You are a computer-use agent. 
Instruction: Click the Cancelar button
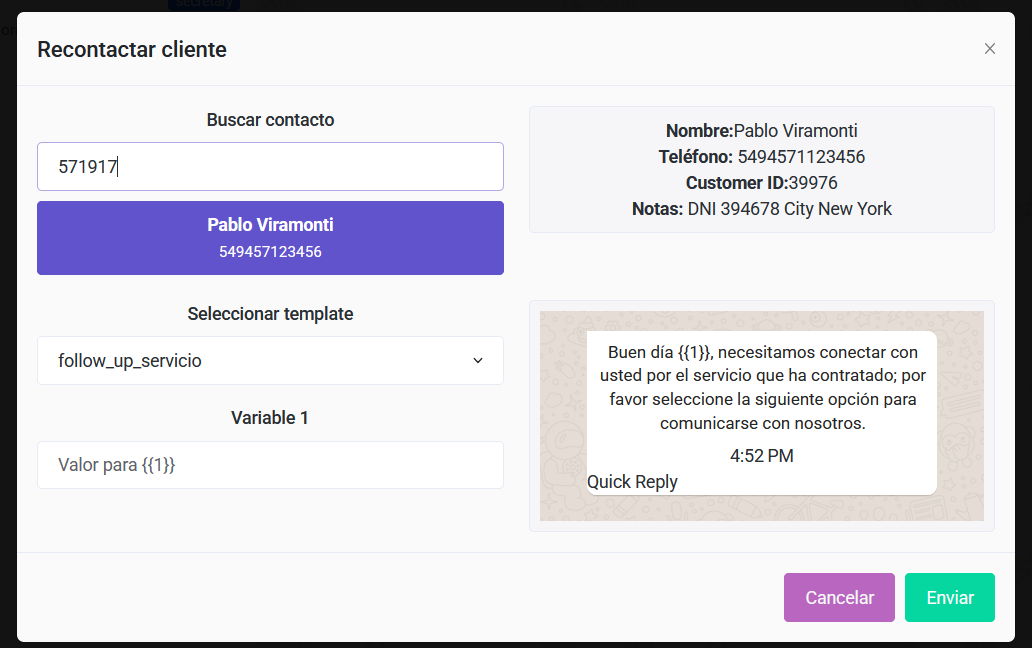tap(839, 597)
